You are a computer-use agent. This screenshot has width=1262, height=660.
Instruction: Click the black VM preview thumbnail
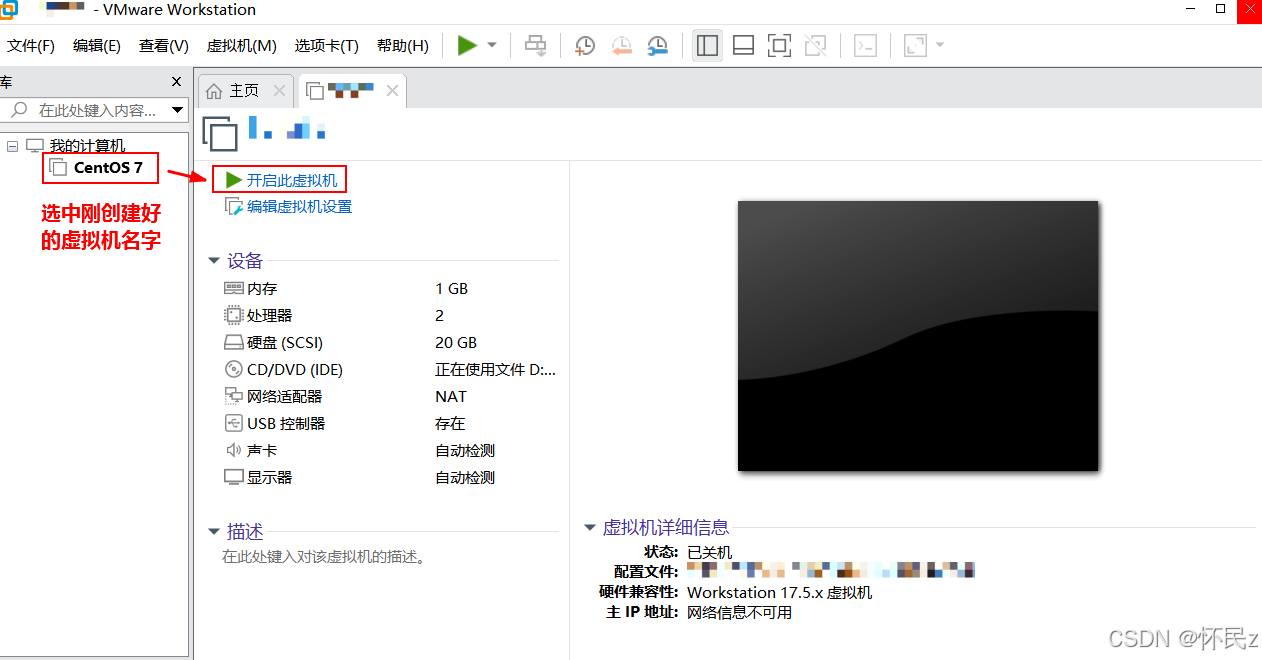coord(917,335)
